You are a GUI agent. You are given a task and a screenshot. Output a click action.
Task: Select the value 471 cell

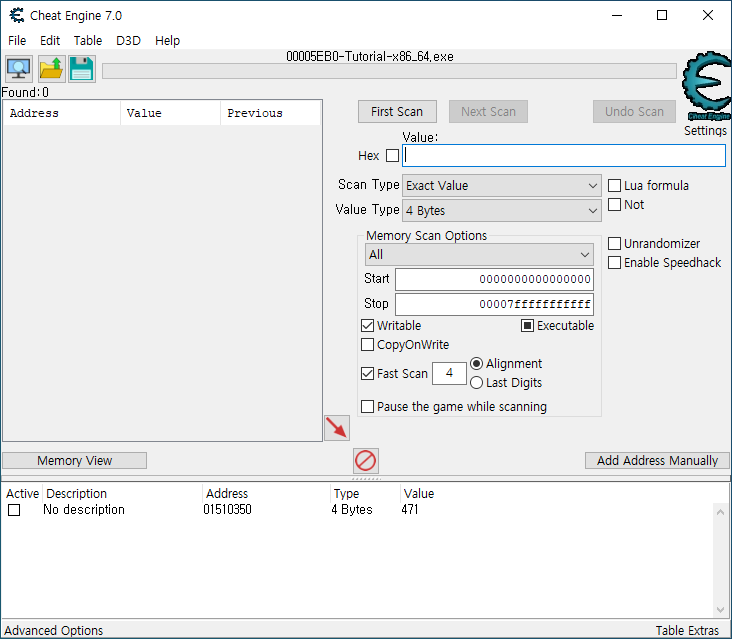click(409, 509)
